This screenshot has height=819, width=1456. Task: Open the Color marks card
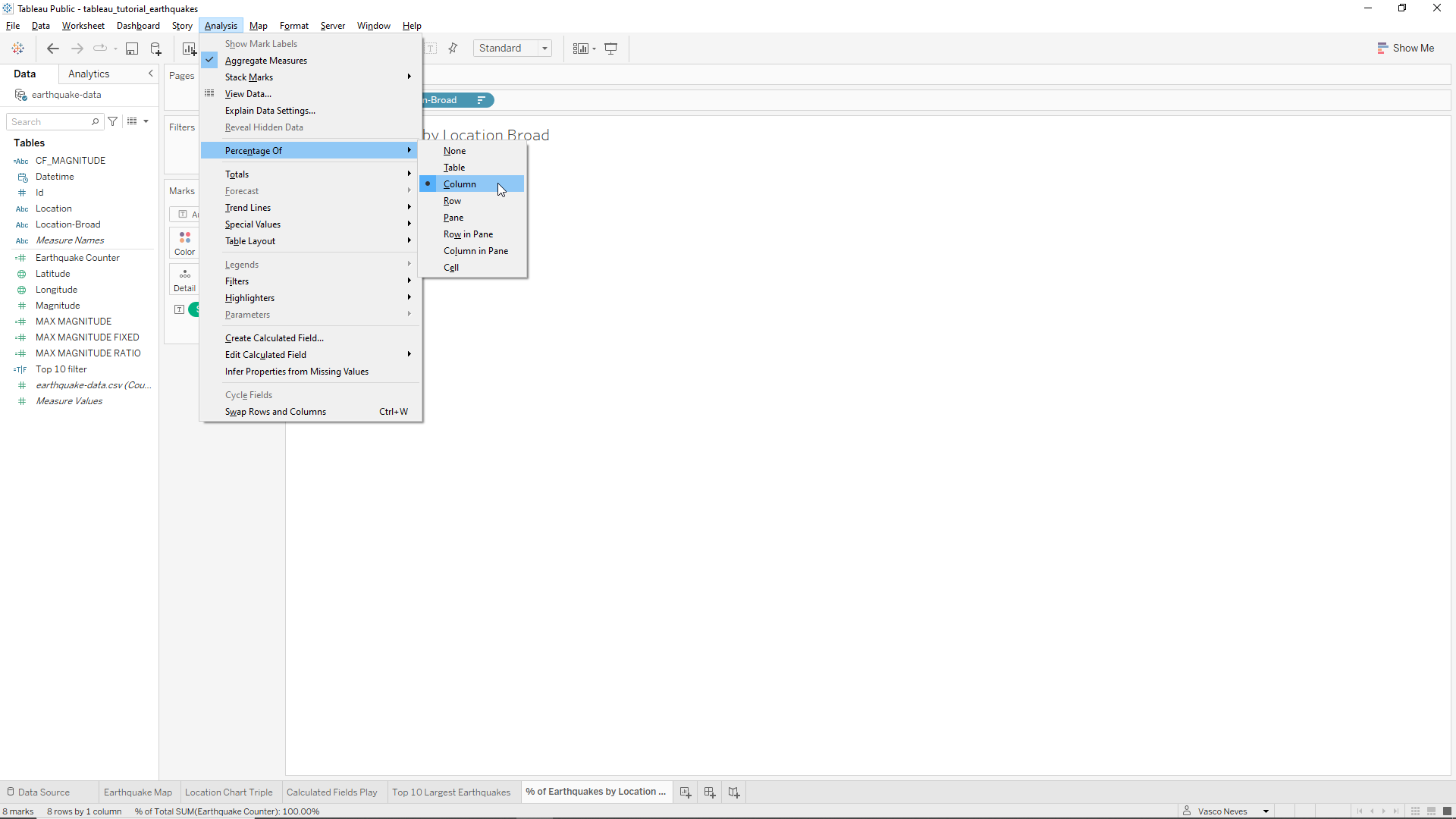184,243
